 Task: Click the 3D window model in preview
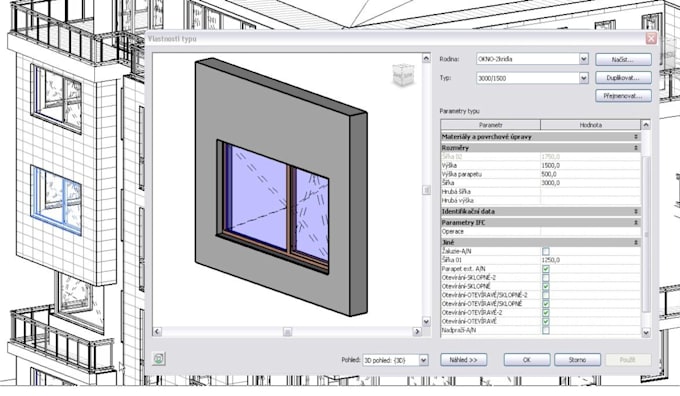(x=281, y=187)
